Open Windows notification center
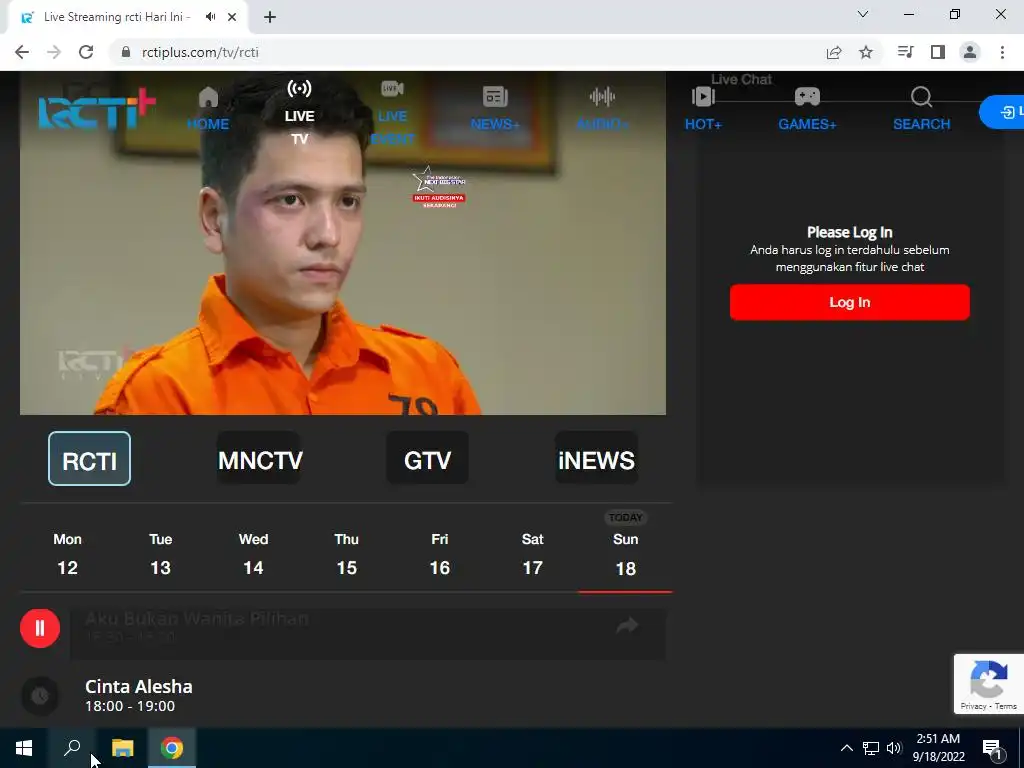Screen dimensions: 1024x768 click(993, 748)
